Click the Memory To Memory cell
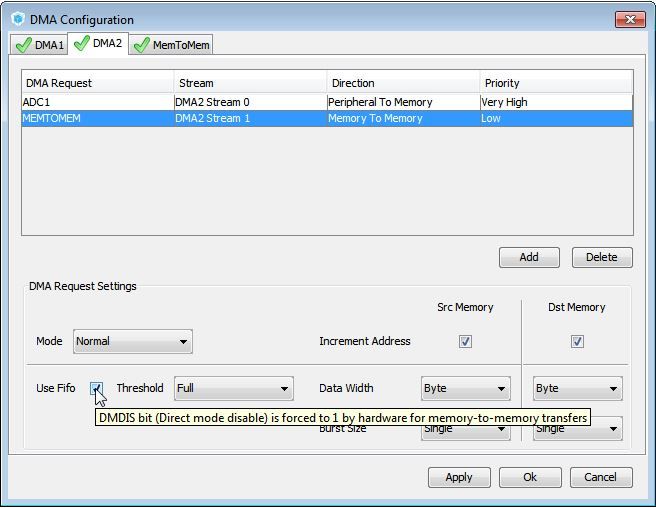This screenshot has height=508, width=656. [x=403, y=118]
